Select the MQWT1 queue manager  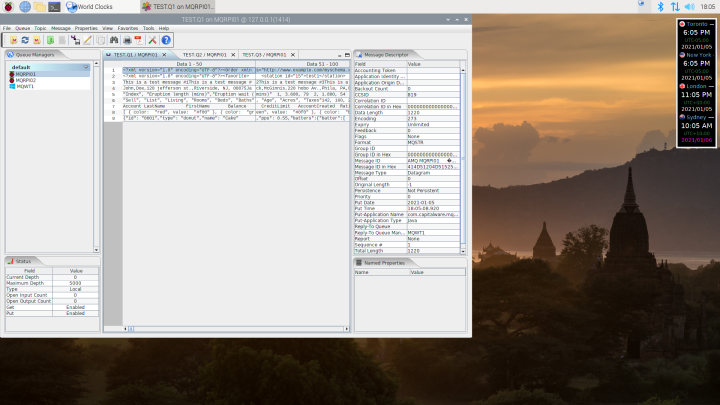[24, 85]
